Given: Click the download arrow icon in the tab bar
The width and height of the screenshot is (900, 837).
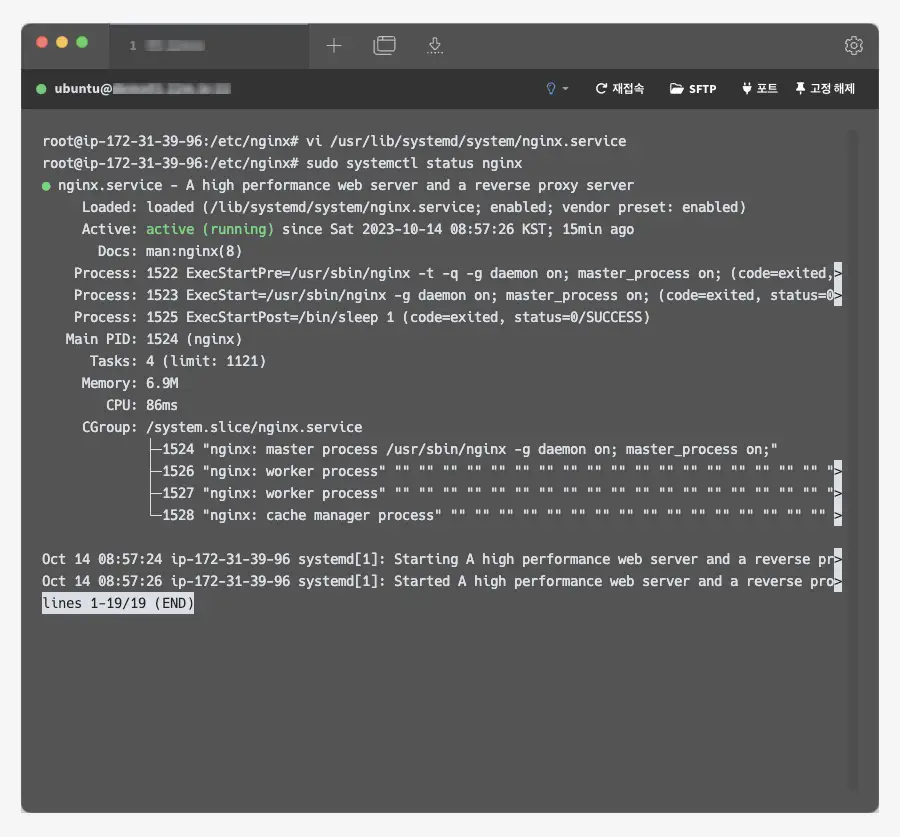Looking at the screenshot, I should point(434,45).
